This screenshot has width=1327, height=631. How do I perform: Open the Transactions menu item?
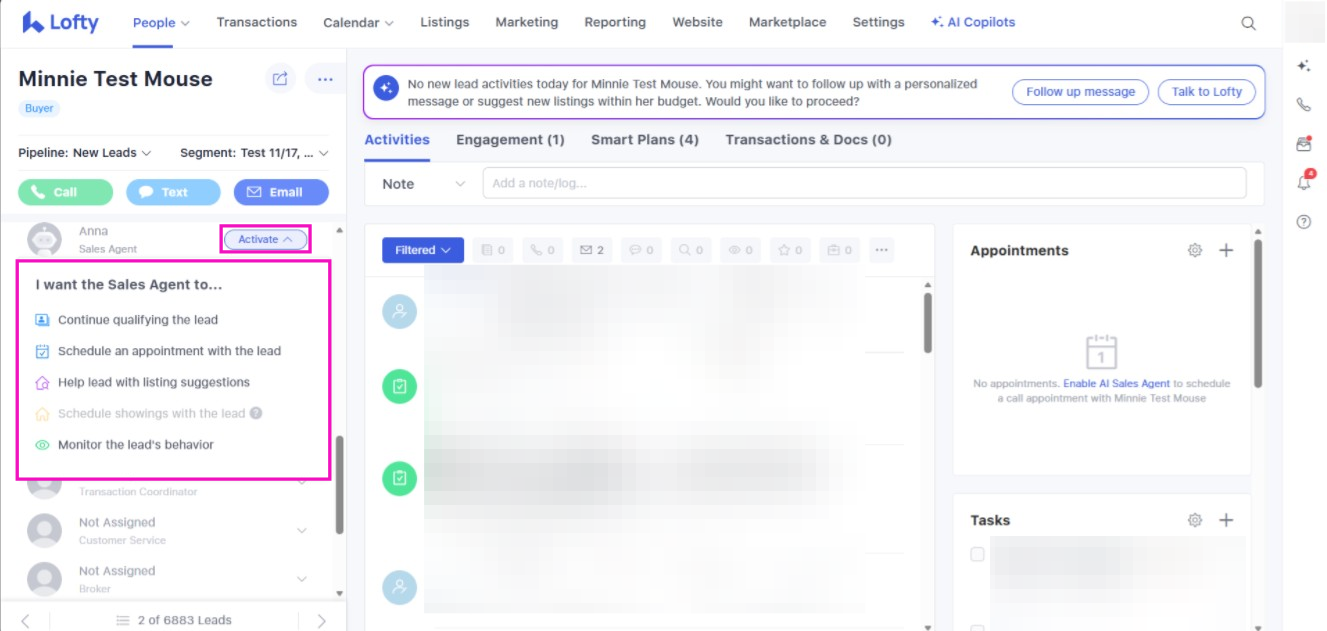(x=256, y=22)
